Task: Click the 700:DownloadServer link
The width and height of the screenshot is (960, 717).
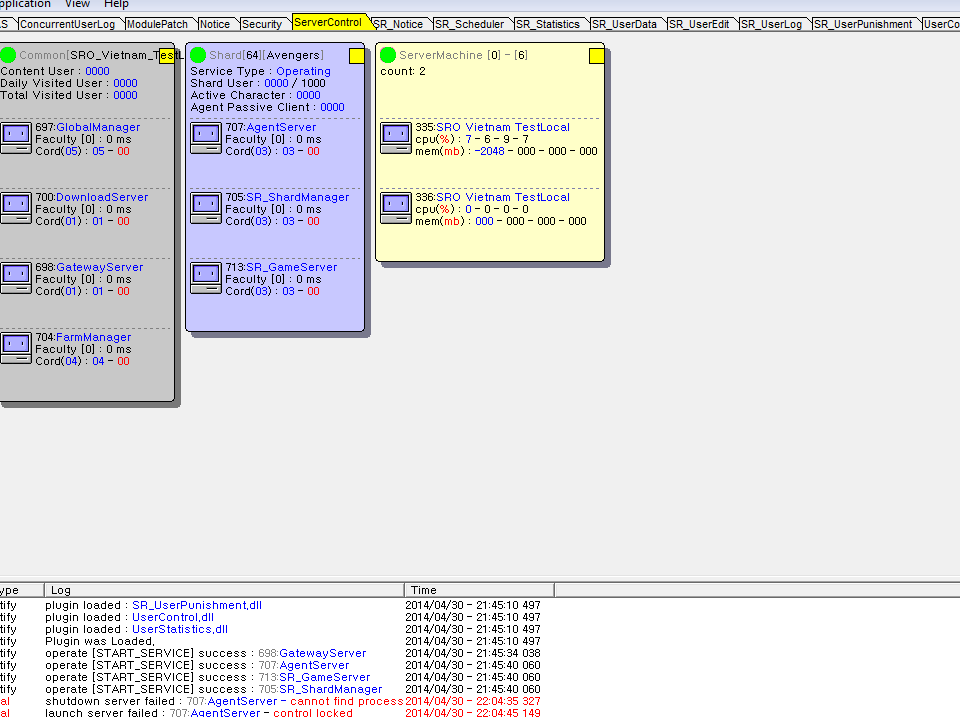Action: click(92, 197)
